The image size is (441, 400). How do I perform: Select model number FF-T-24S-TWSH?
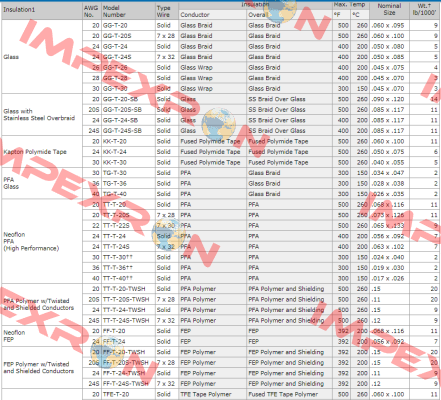tap(126, 384)
